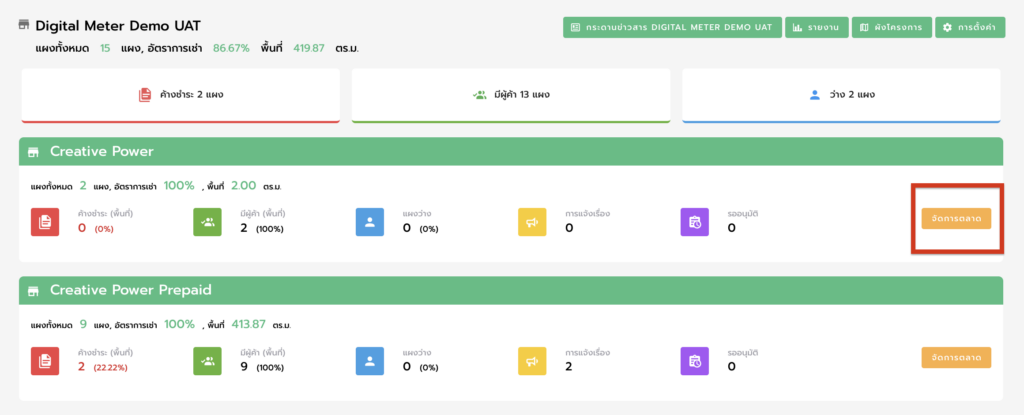Open the purple pending approval icon in Creative Power
Image resolution: width=1024 pixels, height=415 pixels.
click(695, 221)
